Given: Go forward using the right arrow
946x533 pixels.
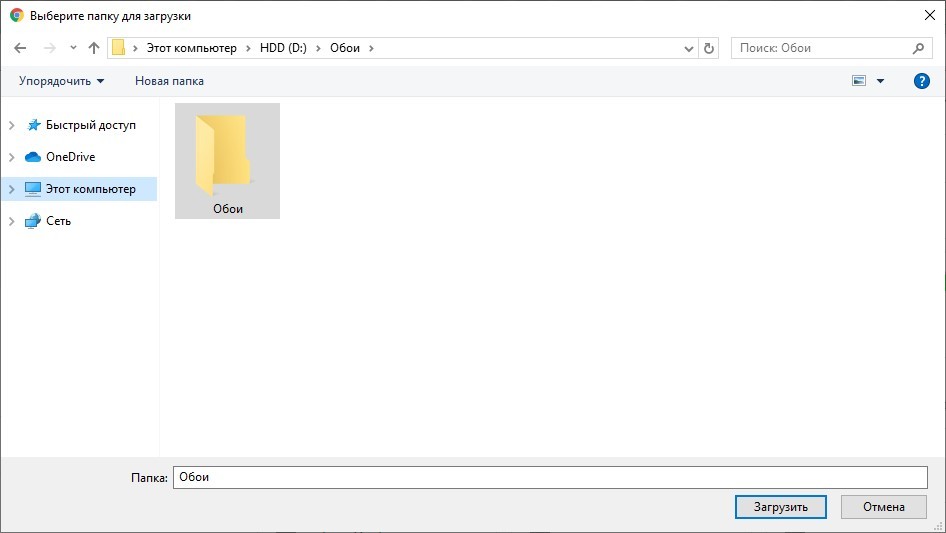Looking at the screenshot, I should [49, 48].
